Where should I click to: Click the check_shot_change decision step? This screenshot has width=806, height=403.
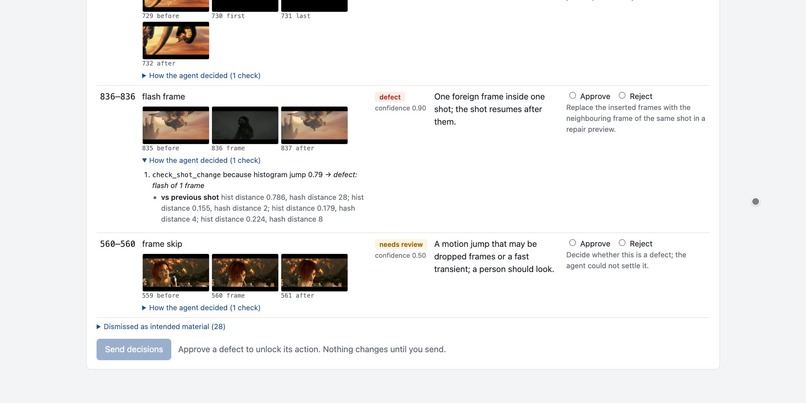(254, 180)
